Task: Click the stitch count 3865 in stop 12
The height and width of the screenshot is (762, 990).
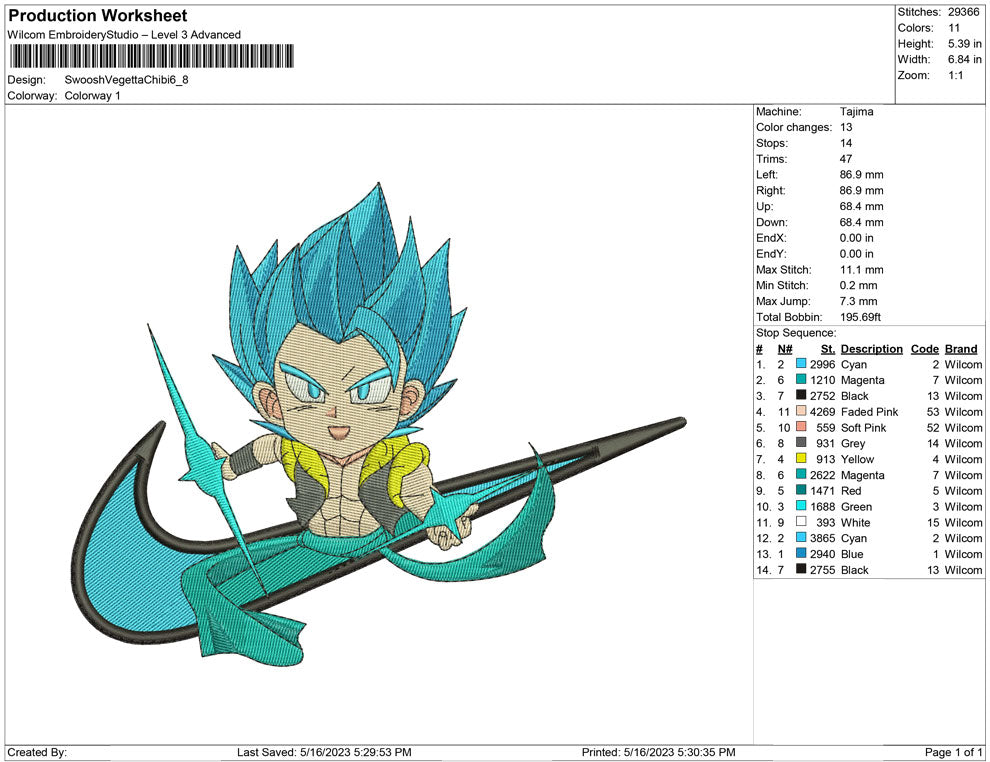Action: click(x=823, y=538)
